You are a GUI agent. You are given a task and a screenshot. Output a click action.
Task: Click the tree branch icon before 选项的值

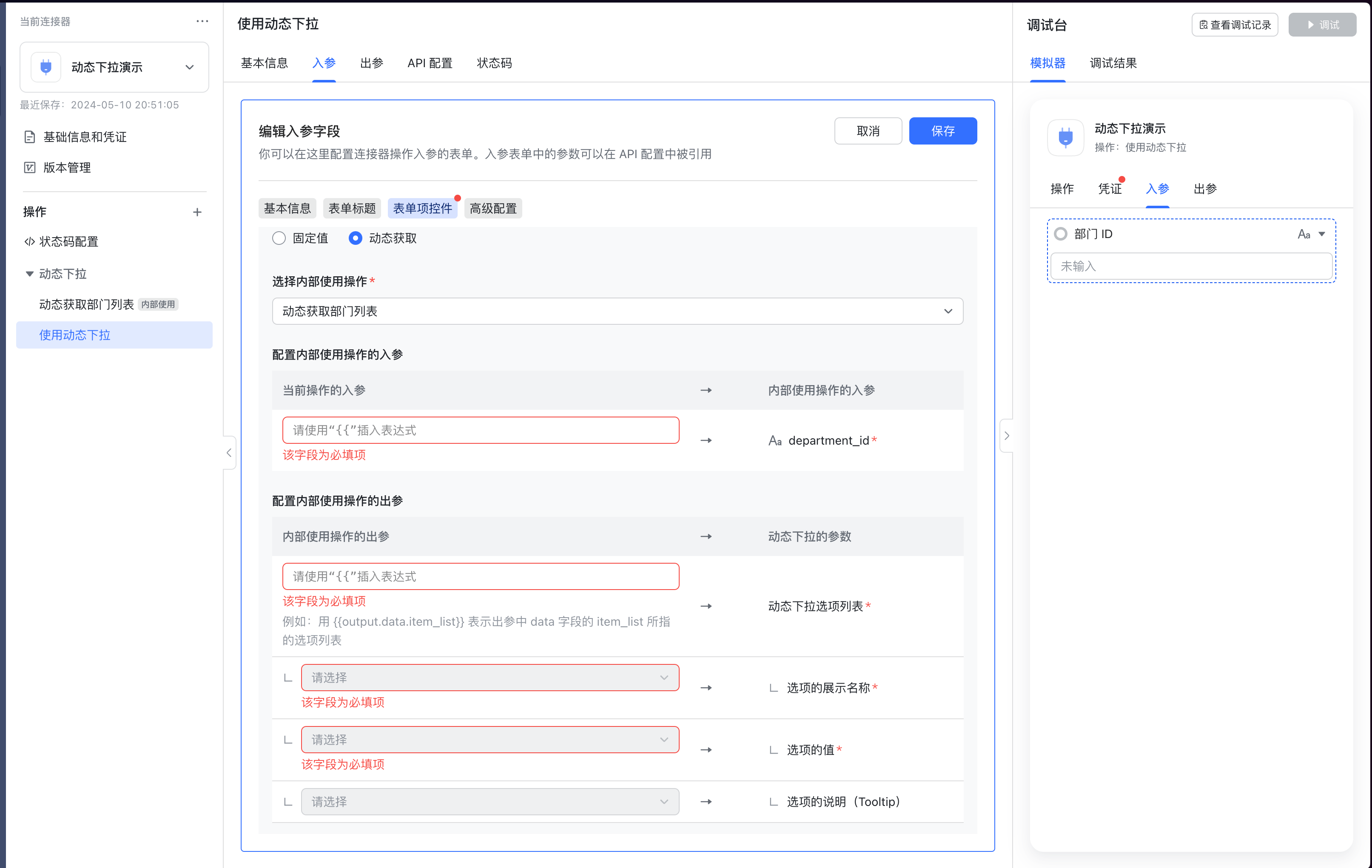774,750
